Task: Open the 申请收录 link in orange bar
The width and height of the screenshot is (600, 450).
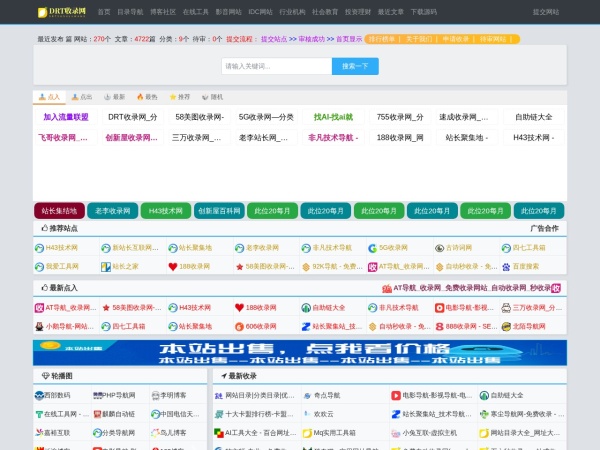Action: (456, 39)
